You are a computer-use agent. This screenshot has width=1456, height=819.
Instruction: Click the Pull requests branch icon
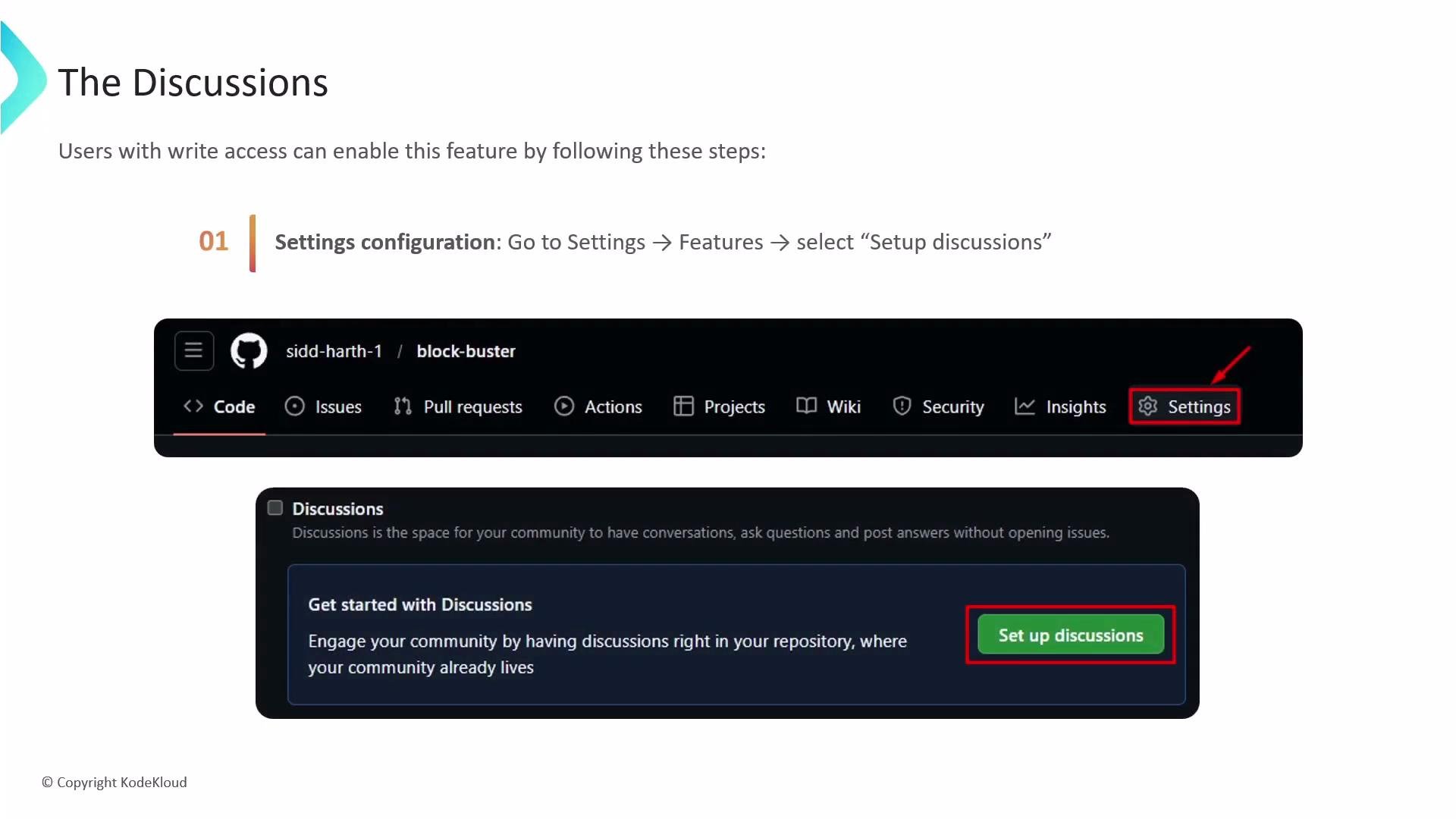pyautogui.click(x=403, y=406)
